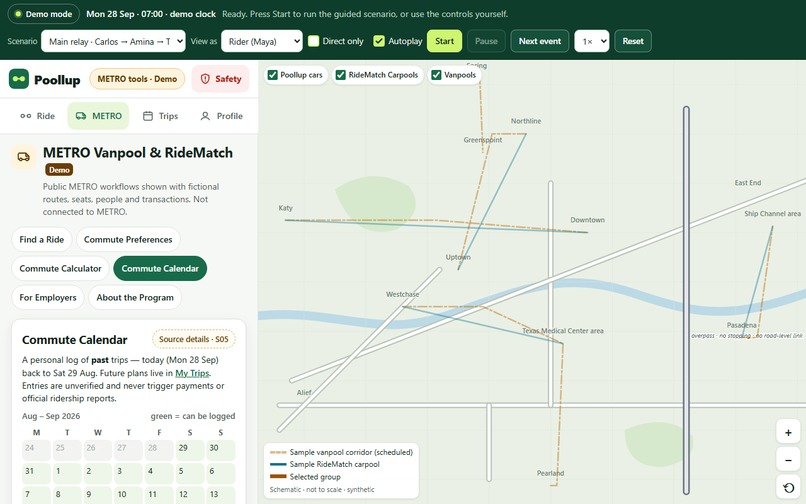Image resolution: width=806 pixels, height=504 pixels.
Task: Click the Safety shield icon
Action: [x=205, y=79]
